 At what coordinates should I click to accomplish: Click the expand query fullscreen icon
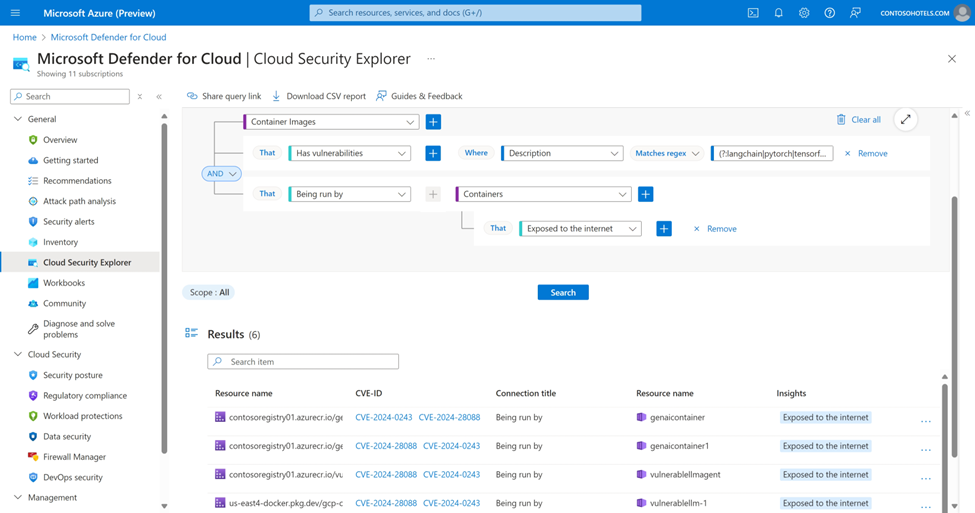tap(906, 119)
